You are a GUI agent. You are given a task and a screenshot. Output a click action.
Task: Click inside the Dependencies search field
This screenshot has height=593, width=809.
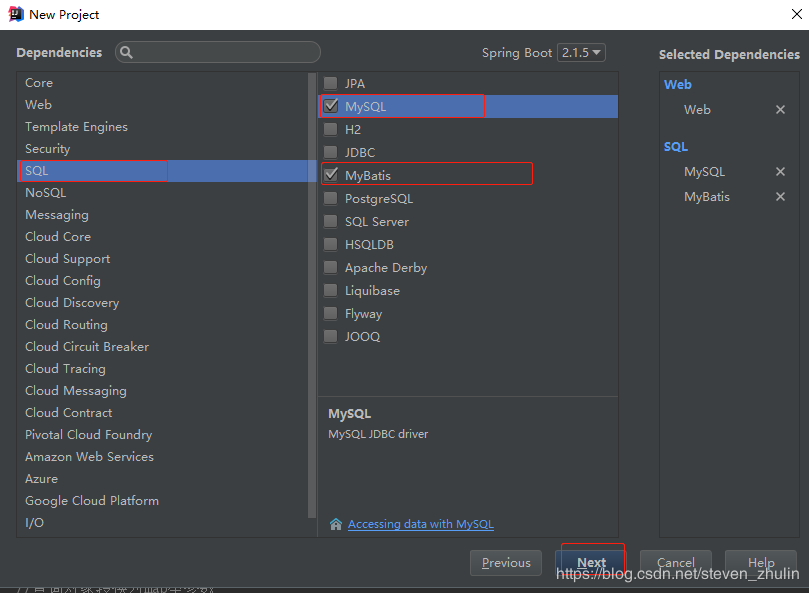point(220,52)
